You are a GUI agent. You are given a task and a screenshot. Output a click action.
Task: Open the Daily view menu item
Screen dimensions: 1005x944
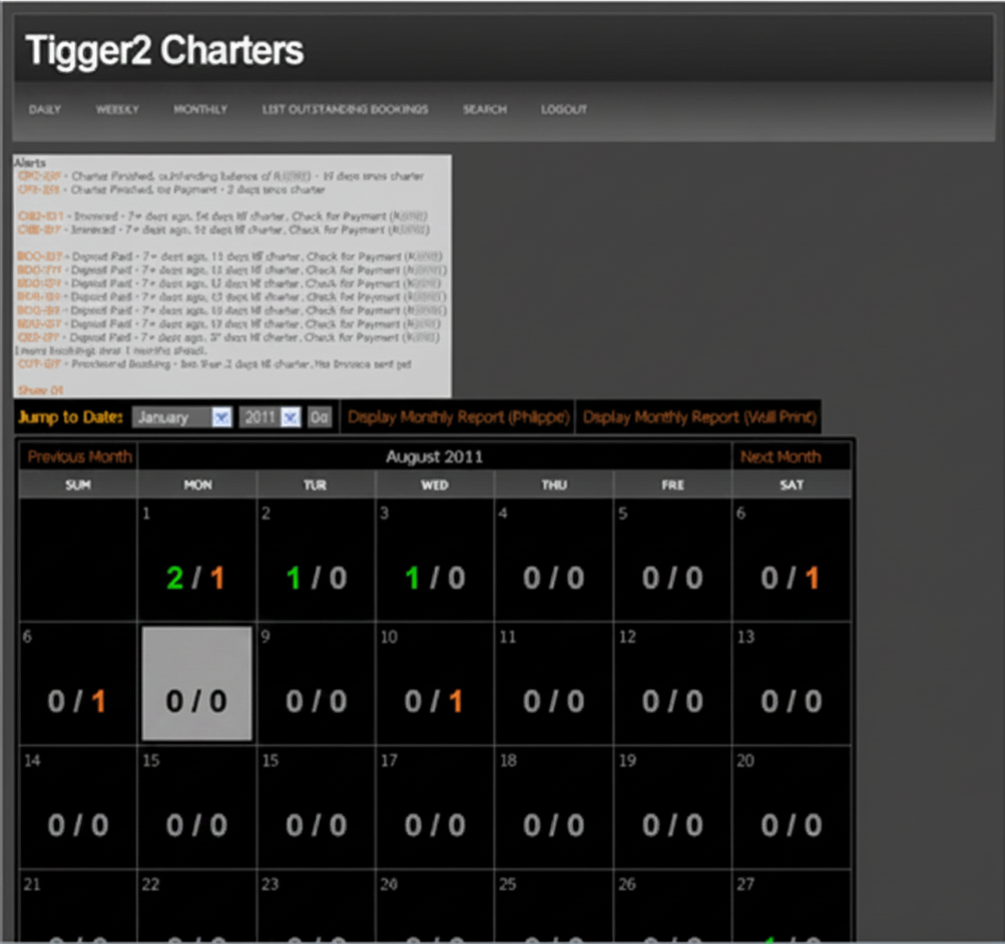[x=45, y=110]
